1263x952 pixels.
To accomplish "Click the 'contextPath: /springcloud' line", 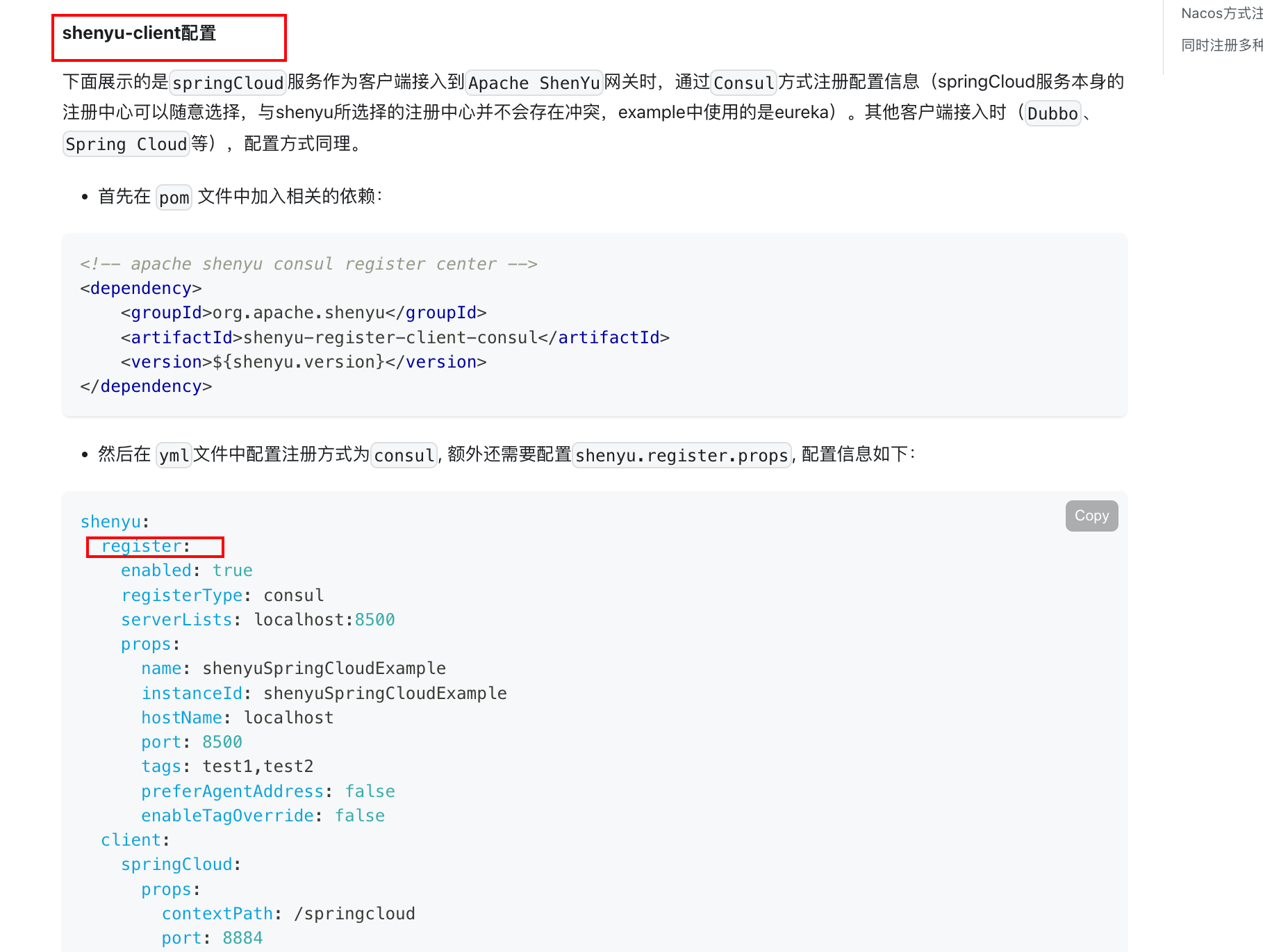I will tap(288, 913).
